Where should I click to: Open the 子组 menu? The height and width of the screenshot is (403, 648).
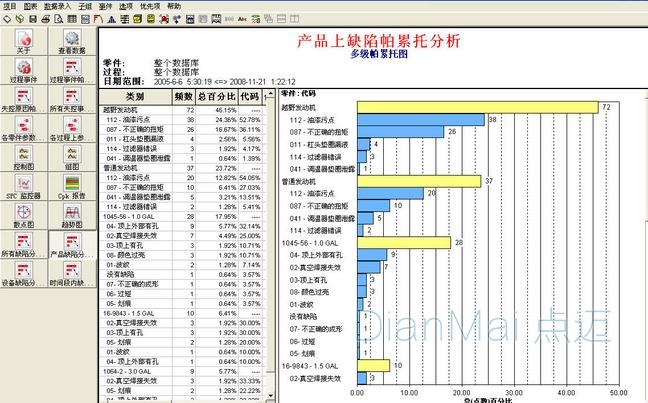click(85, 6)
